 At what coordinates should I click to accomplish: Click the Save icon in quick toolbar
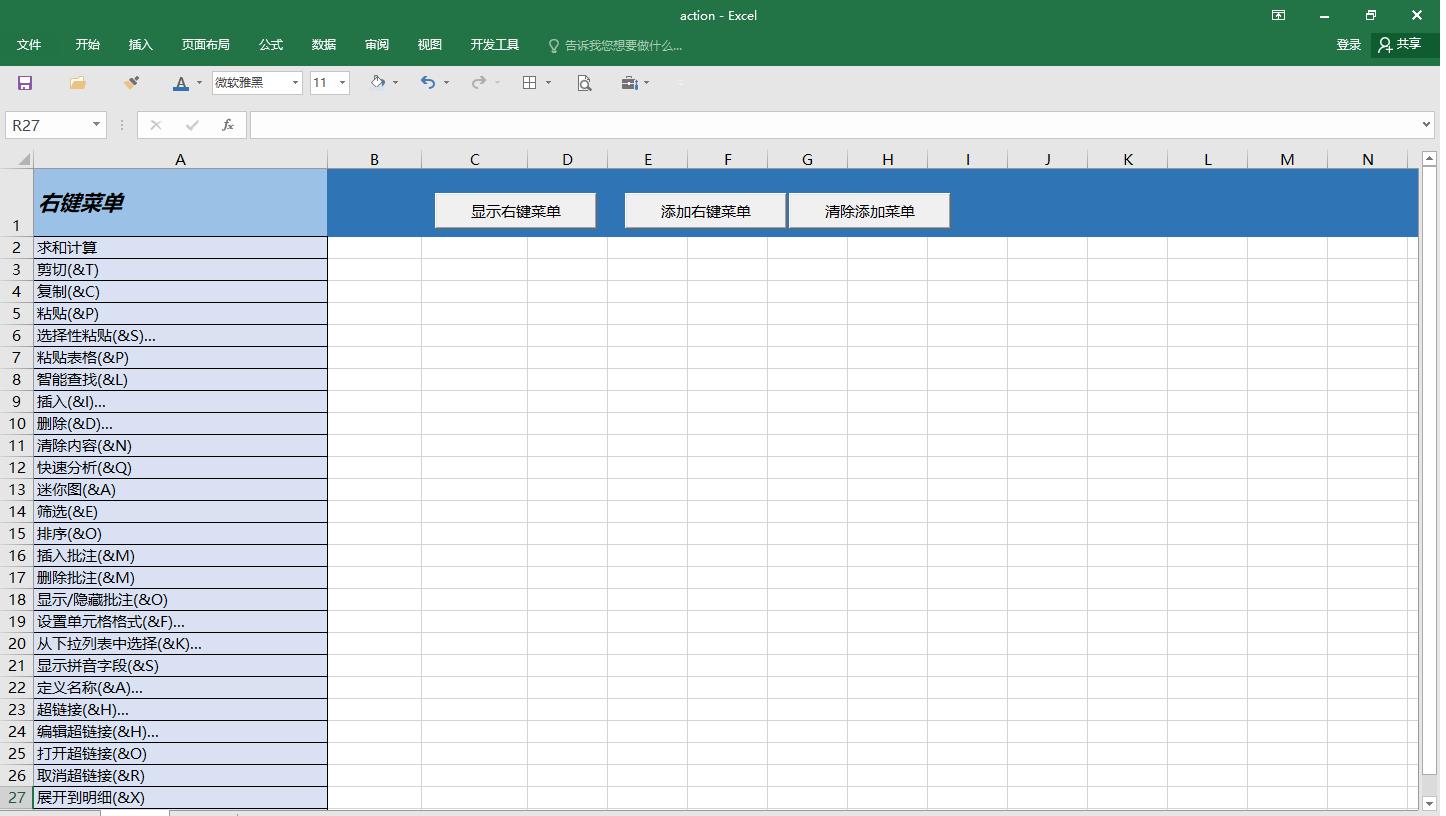coord(25,83)
